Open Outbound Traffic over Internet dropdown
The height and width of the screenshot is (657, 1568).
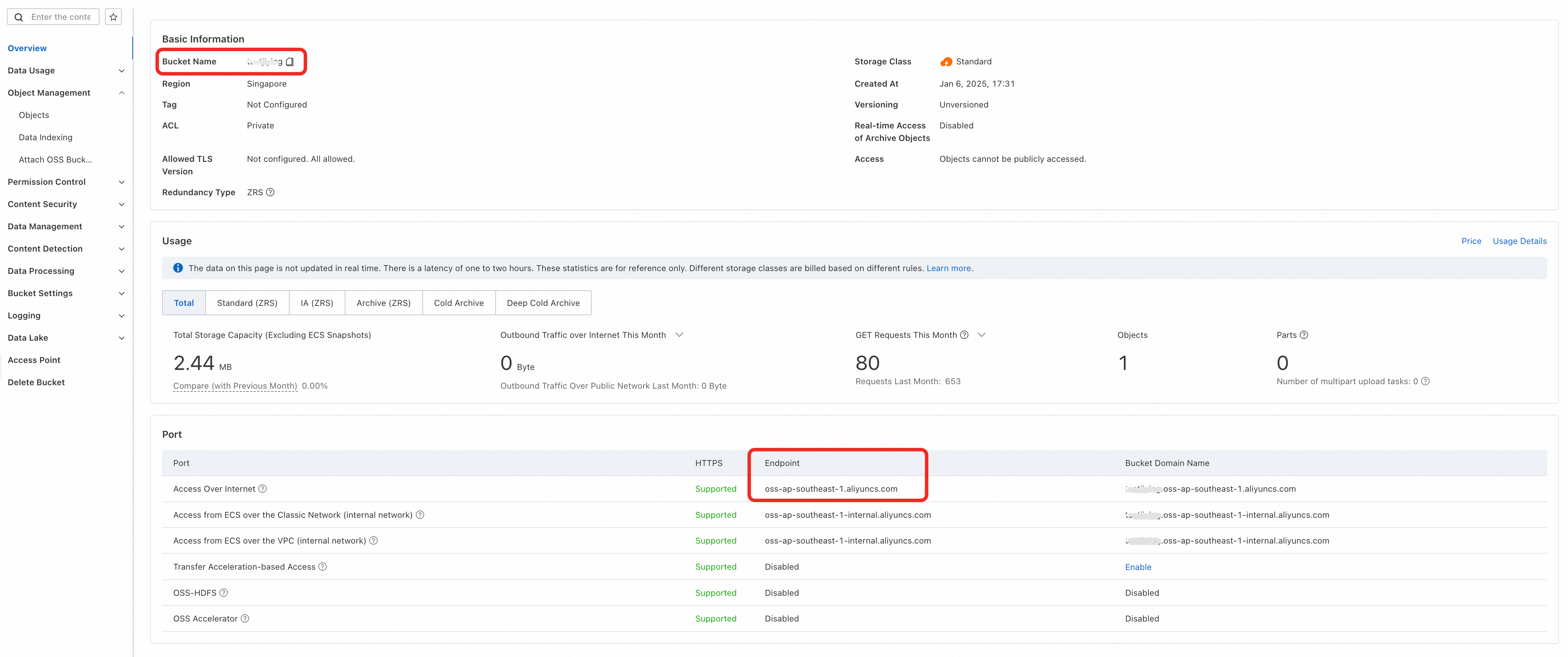coord(679,335)
